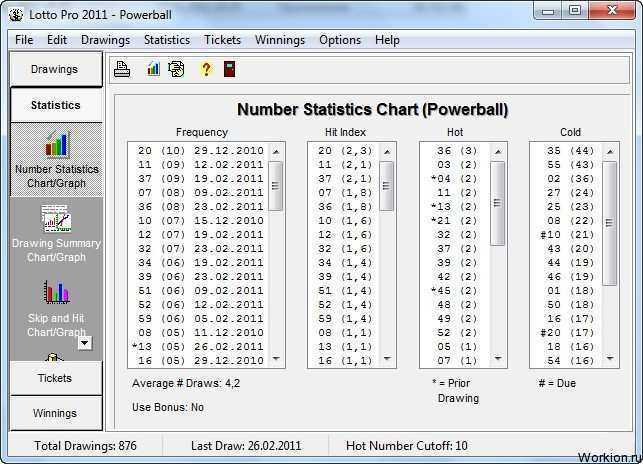Click Hot Number Cutoff: 10 status entry

coord(406,446)
